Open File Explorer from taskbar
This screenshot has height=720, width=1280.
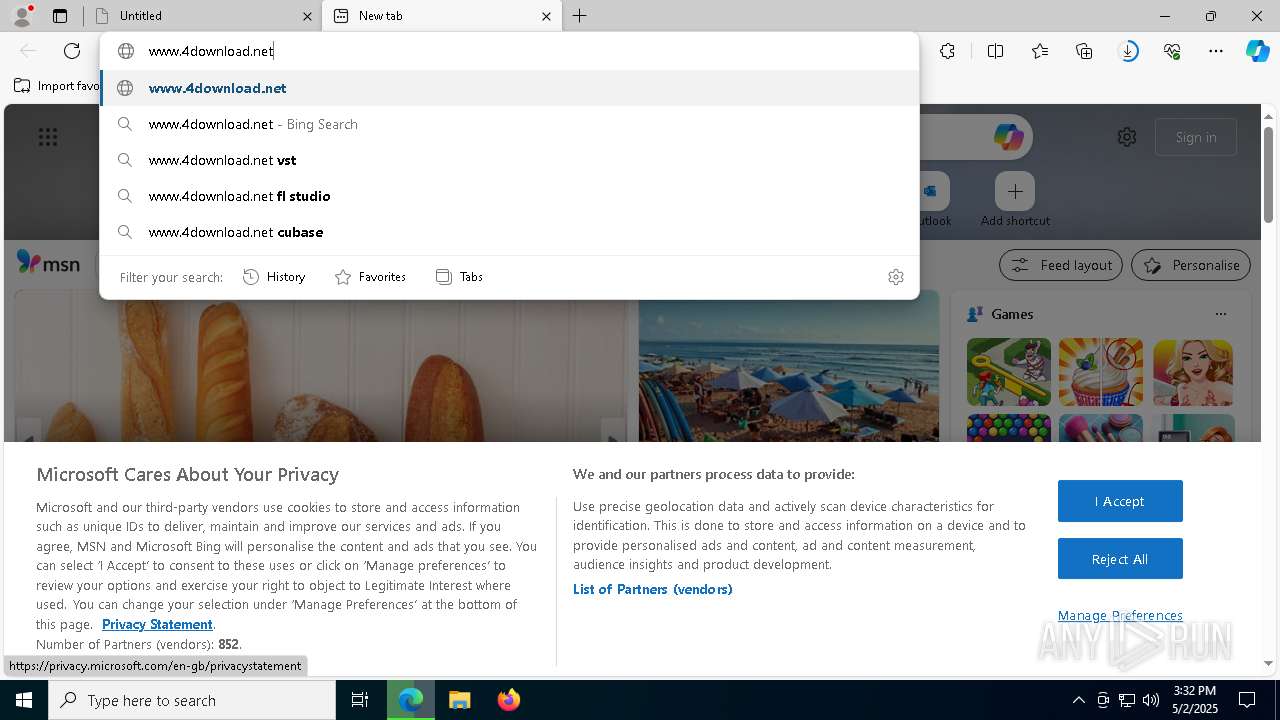pyautogui.click(x=459, y=700)
